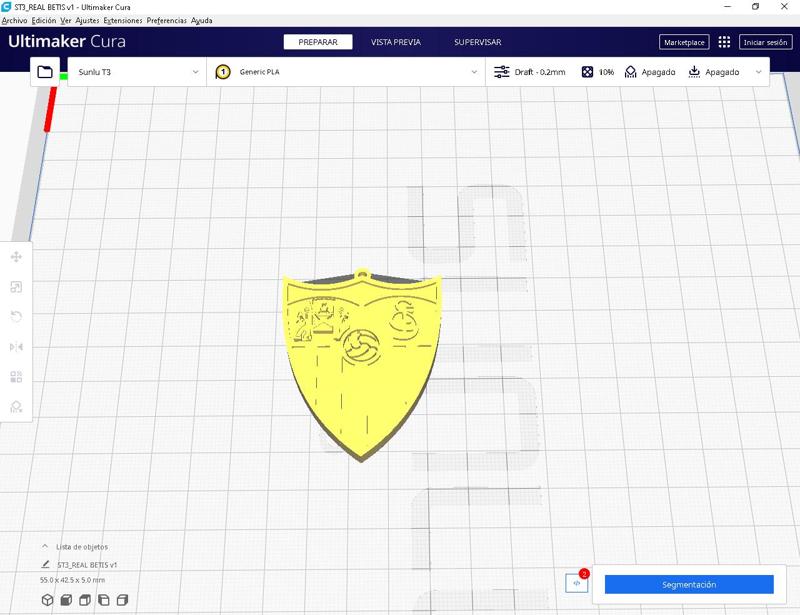
Task: Click the adhesion Apagado icon
Action: (694, 72)
